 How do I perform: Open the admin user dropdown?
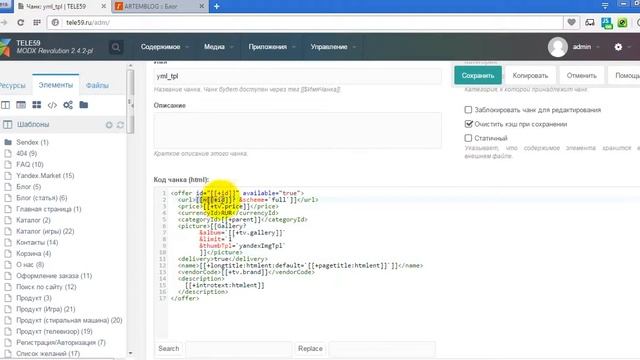click(586, 47)
